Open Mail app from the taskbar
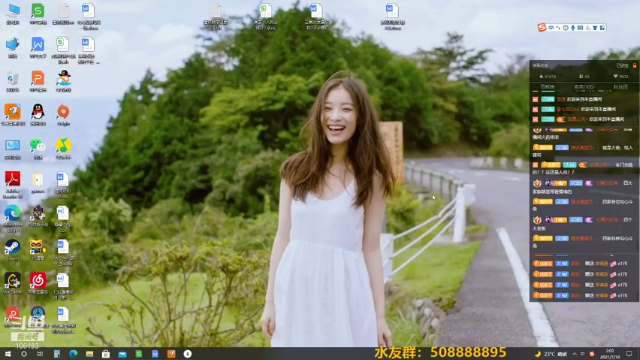The width and height of the screenshot is (640, 360). [122, 354]
